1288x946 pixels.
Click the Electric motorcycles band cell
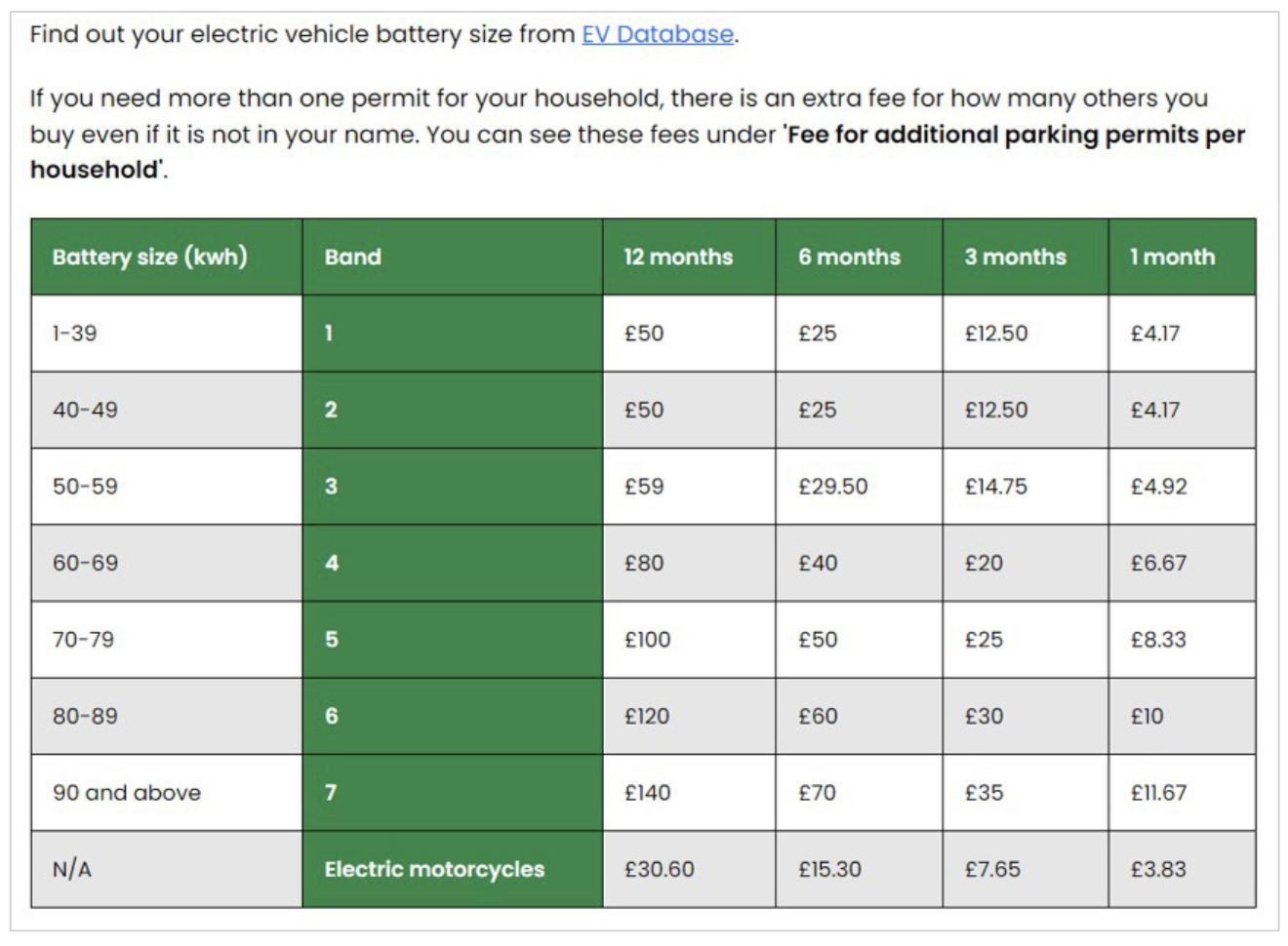(434, 869)
